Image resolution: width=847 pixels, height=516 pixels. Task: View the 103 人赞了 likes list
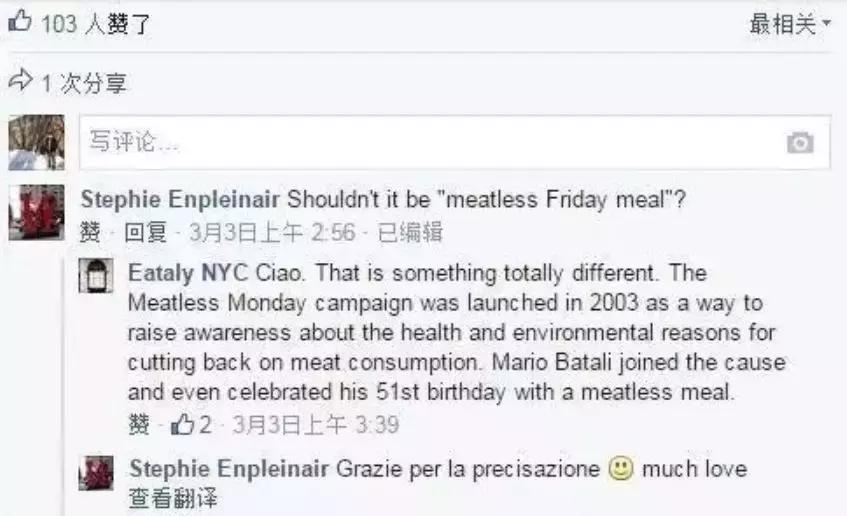pos(96,23)
